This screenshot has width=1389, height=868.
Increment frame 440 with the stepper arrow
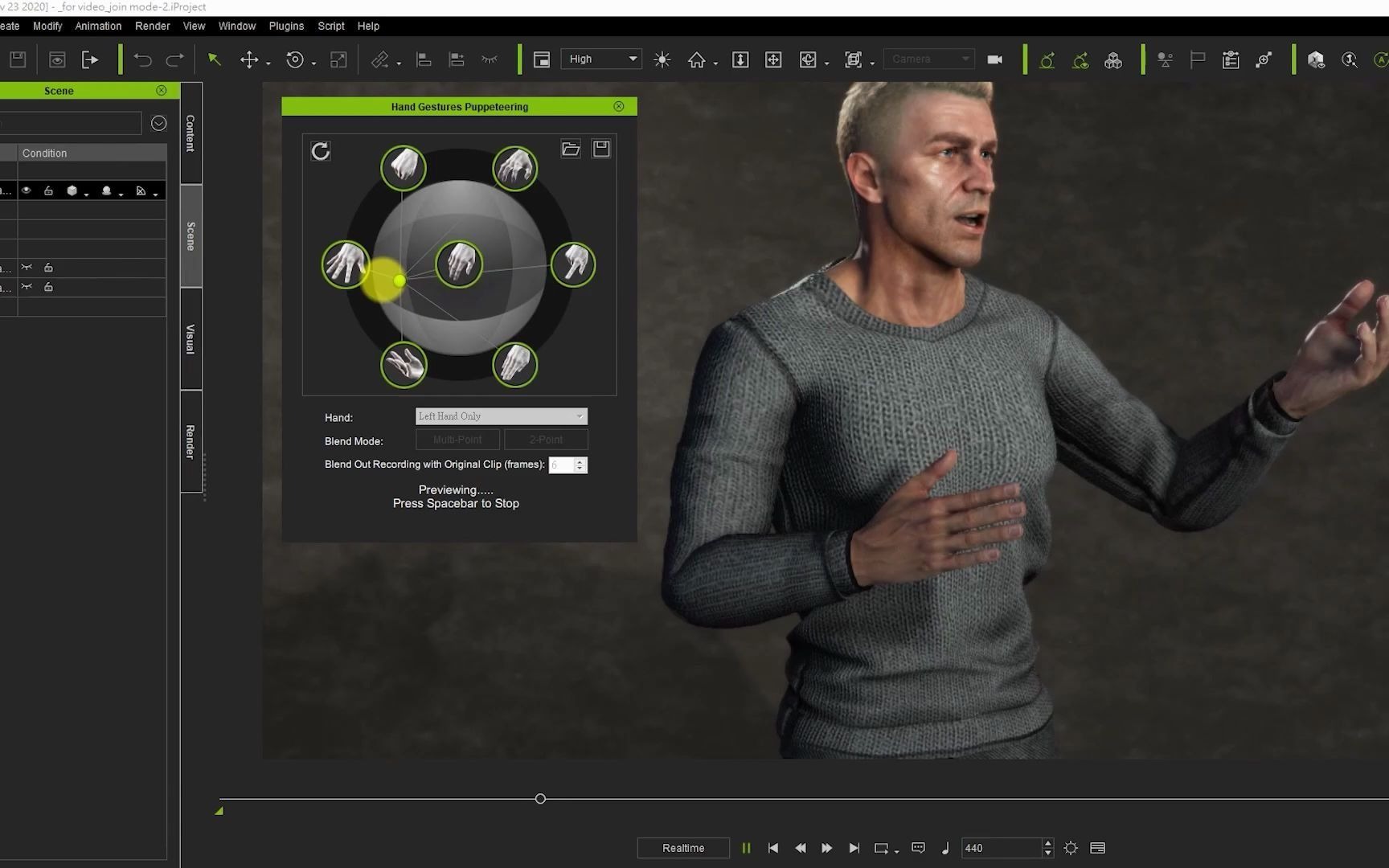pyautogui.click(x=1047, y=843)
